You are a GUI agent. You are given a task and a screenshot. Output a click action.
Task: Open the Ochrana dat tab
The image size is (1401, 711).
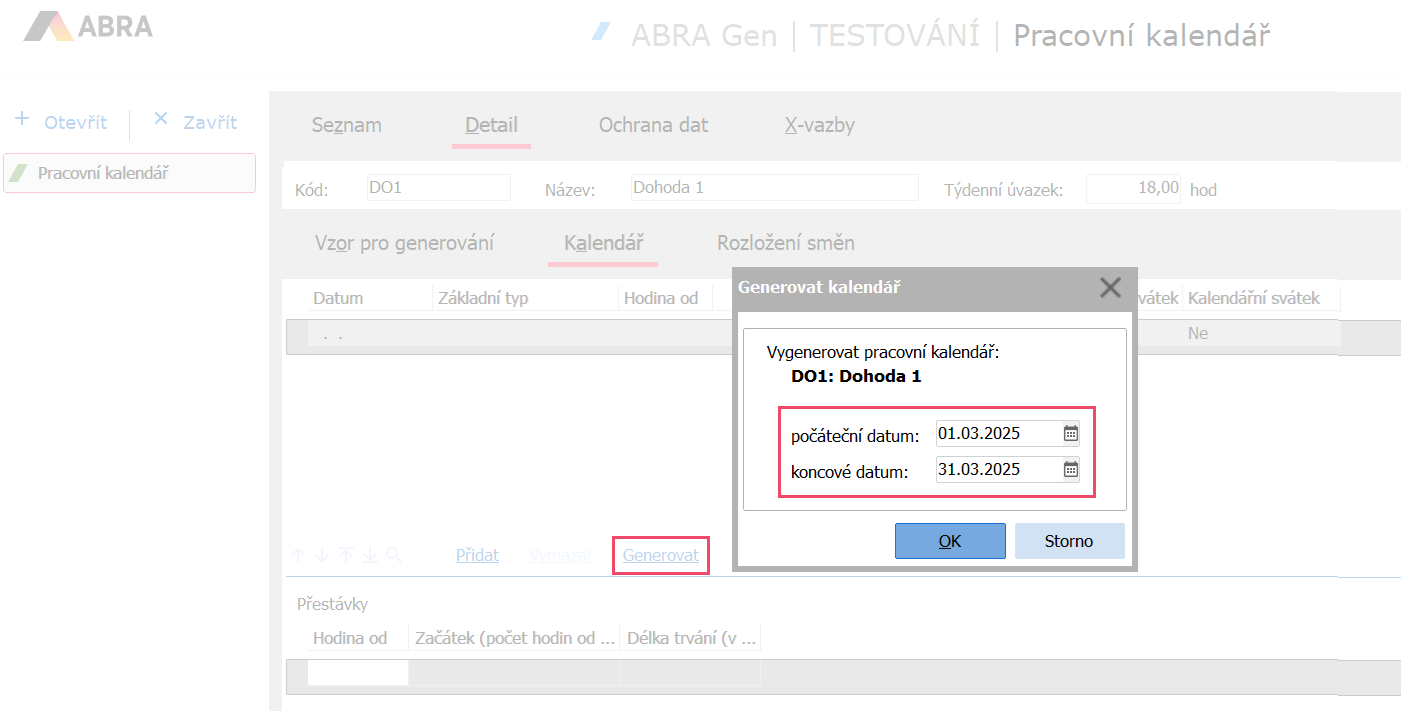tap(653, 125)
